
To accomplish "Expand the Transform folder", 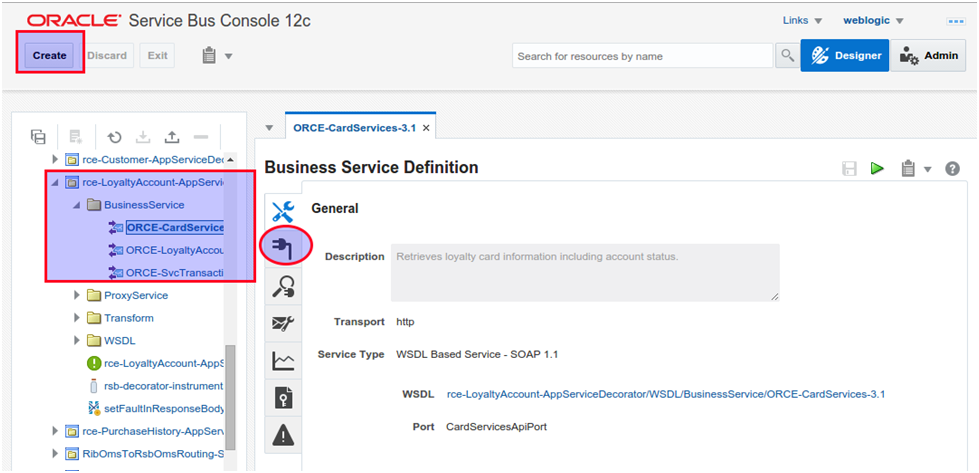I will click(77, 318).
